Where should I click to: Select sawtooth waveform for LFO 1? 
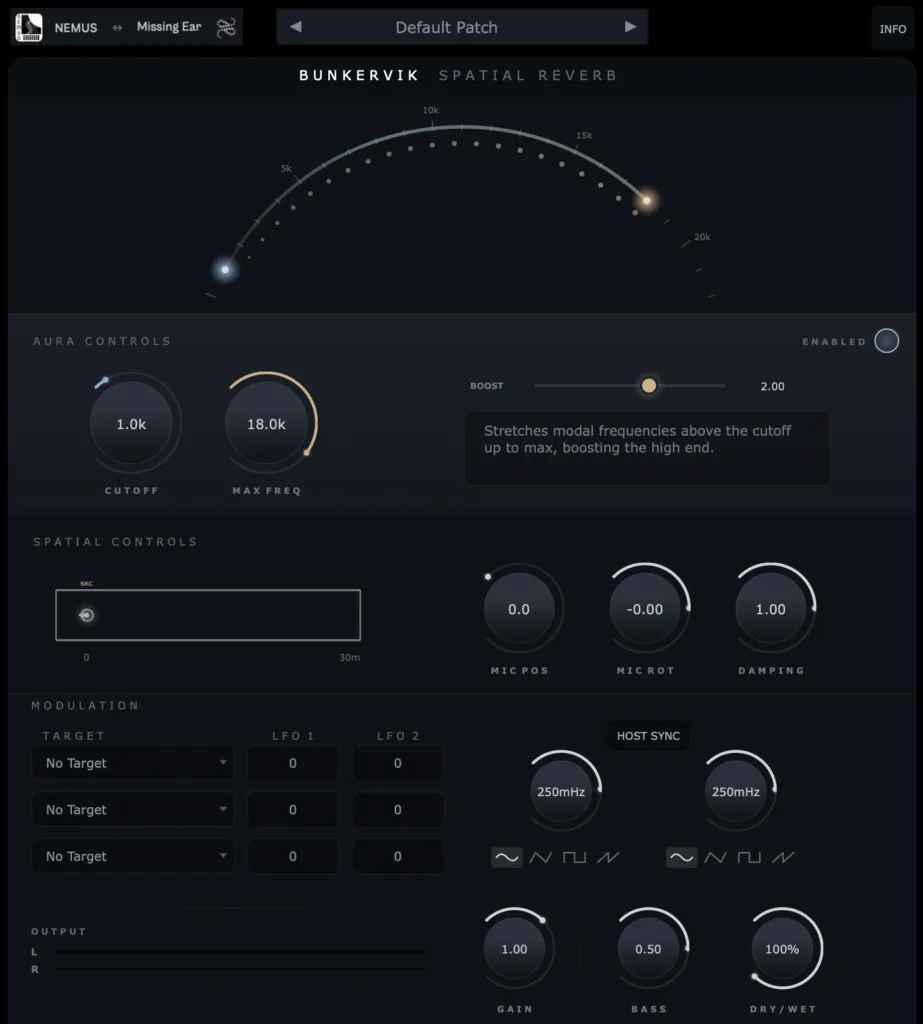[608, 857]
